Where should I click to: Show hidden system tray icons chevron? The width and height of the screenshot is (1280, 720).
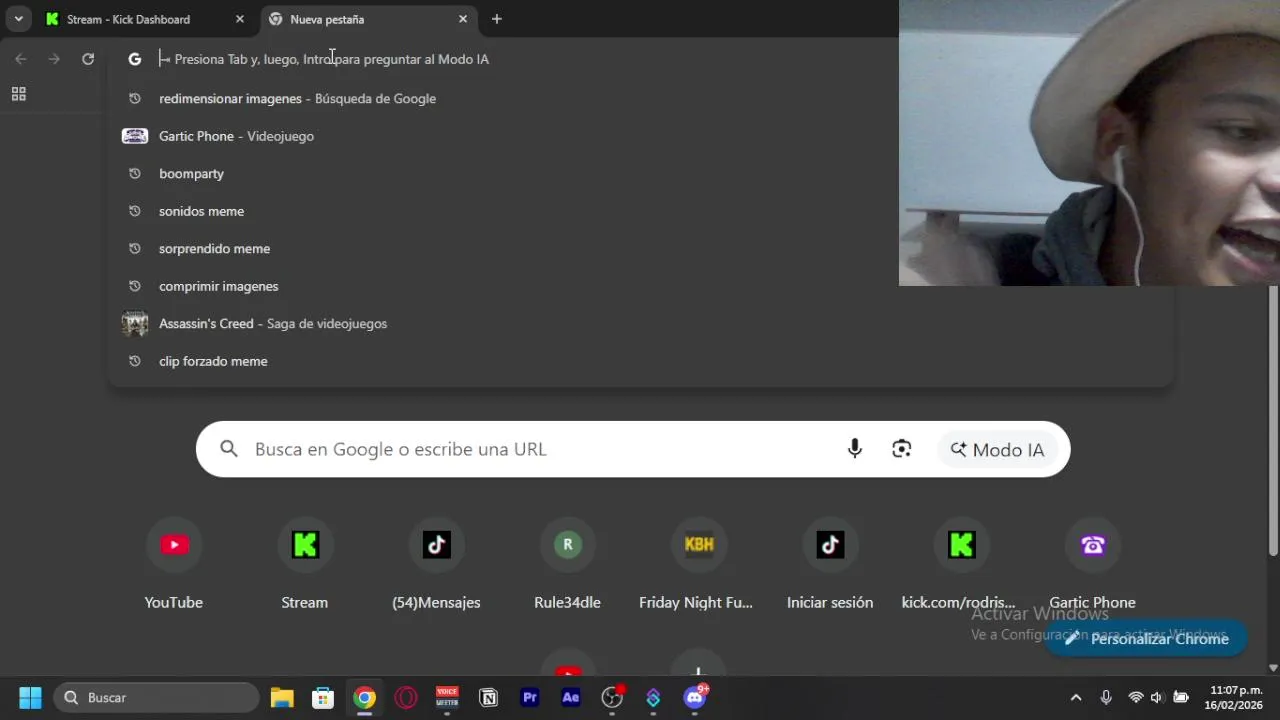(x=1076, y=697)
